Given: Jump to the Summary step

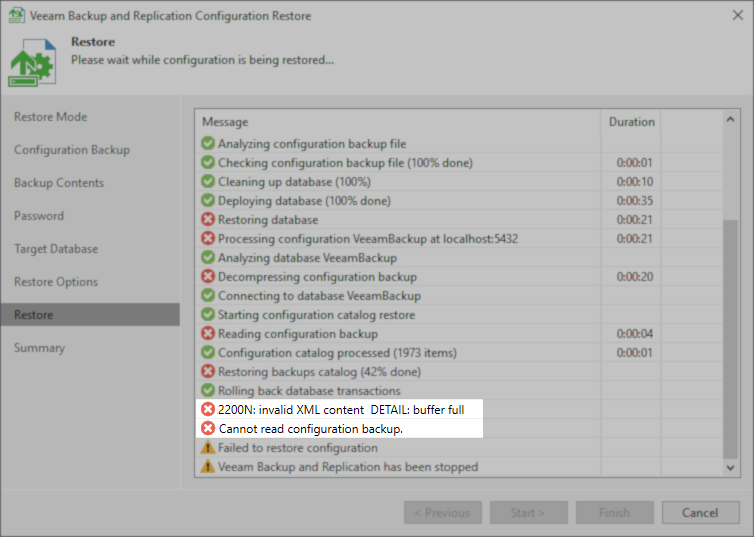Looking at the screenshot, I should [39, 348].
